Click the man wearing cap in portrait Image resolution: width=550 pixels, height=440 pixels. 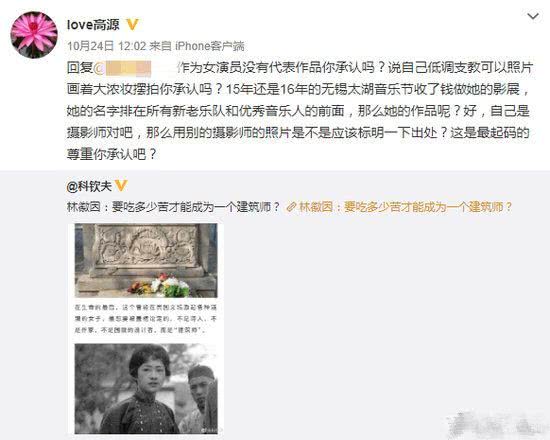[x=200, y=394]
